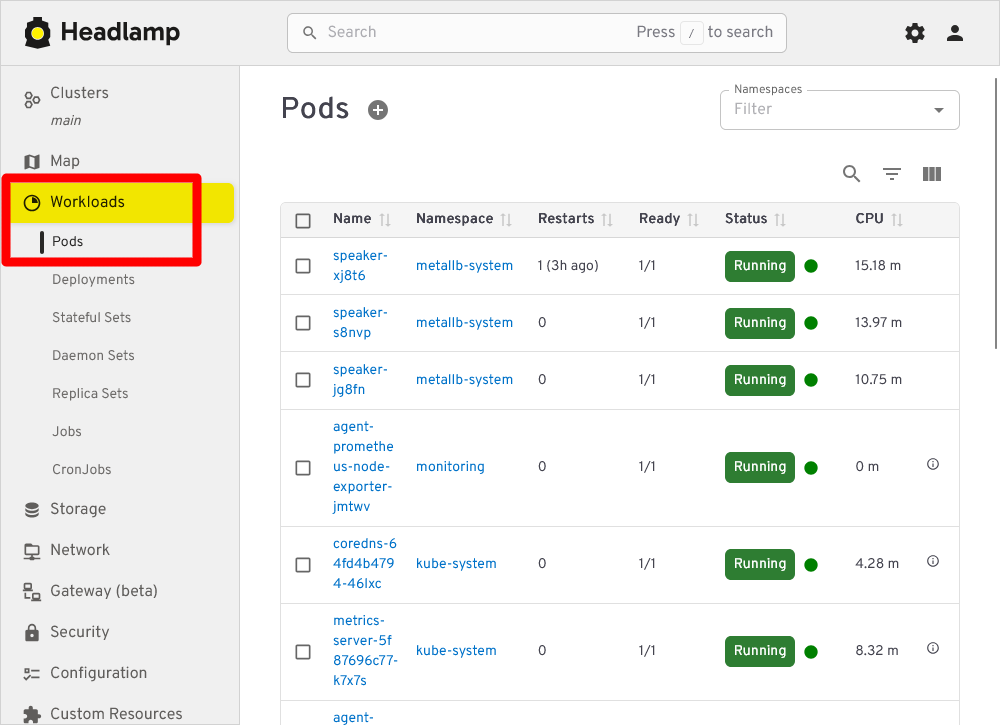Select the checkbox for speaker-xj8t6 pod
Image resolution: width=1000 pixels, height=725 pixels.
coord(303,266)
